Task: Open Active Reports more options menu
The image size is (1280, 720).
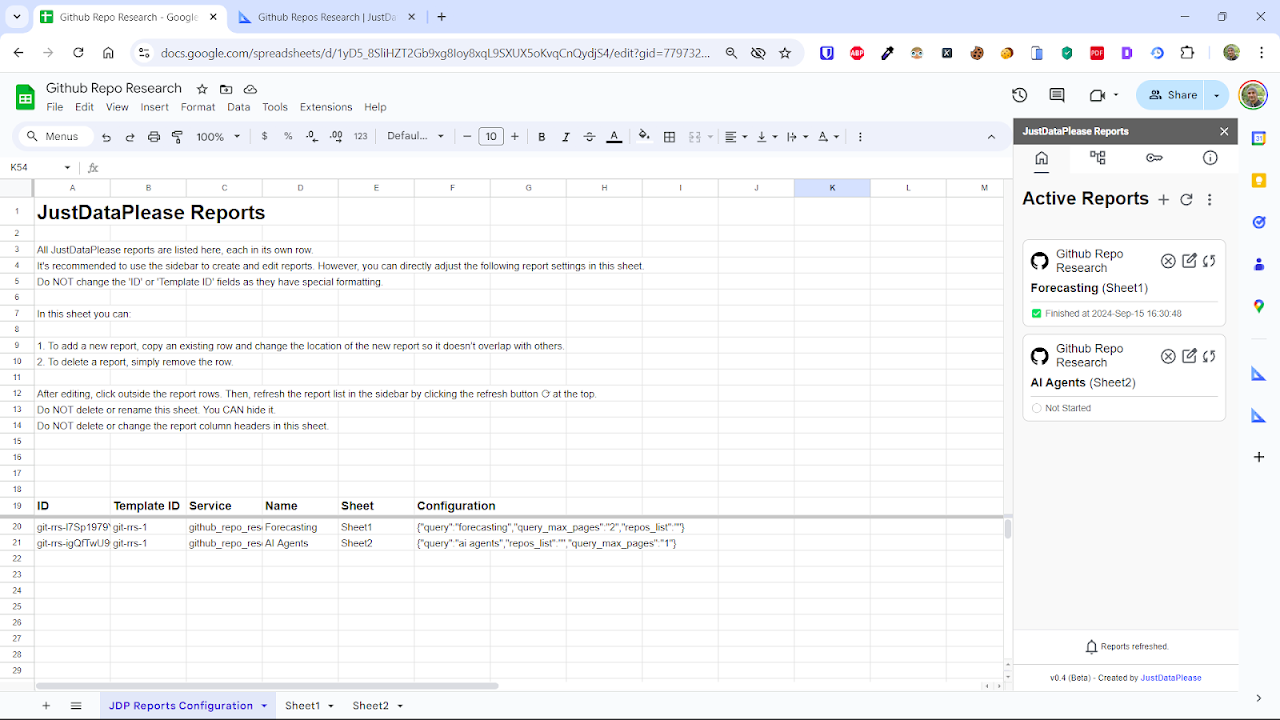Action: (1210, 200)
